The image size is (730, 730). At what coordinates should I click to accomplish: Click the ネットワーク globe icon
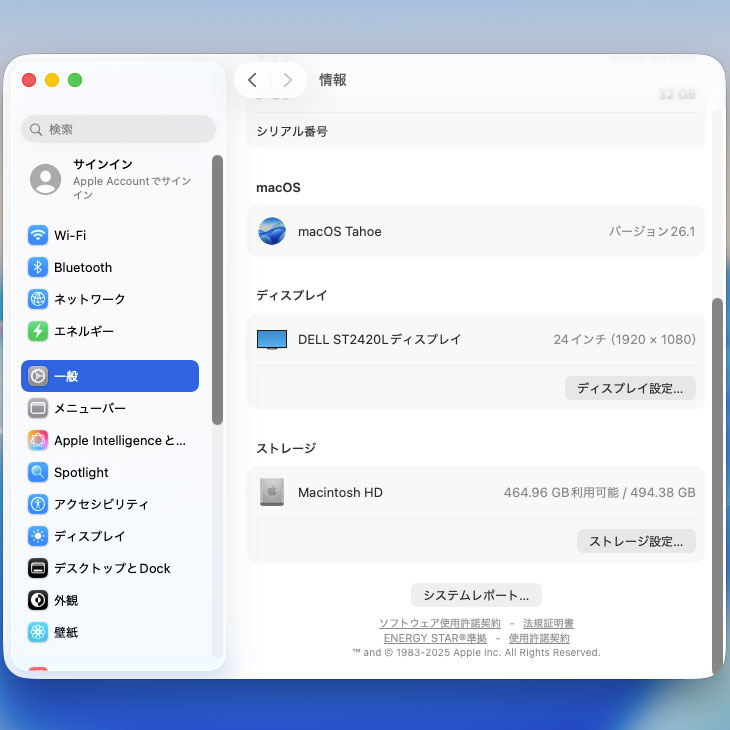click(x=38, y=299)
